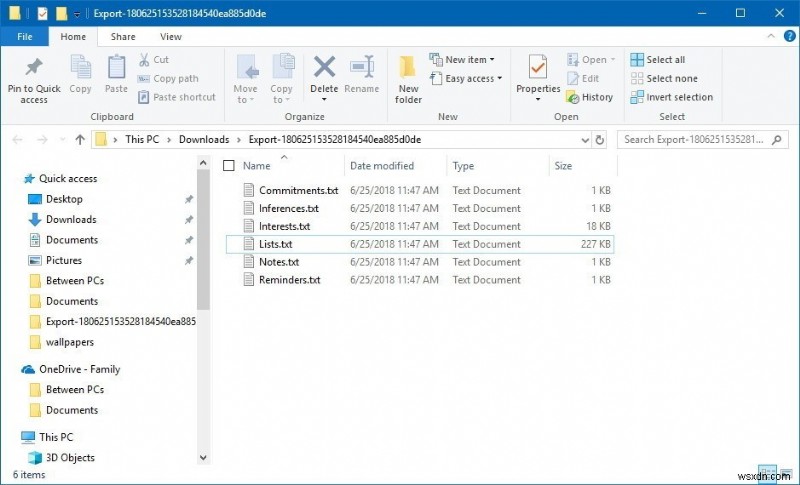
Task: Click the History icon in ribbon
Action: click(574, 97)
